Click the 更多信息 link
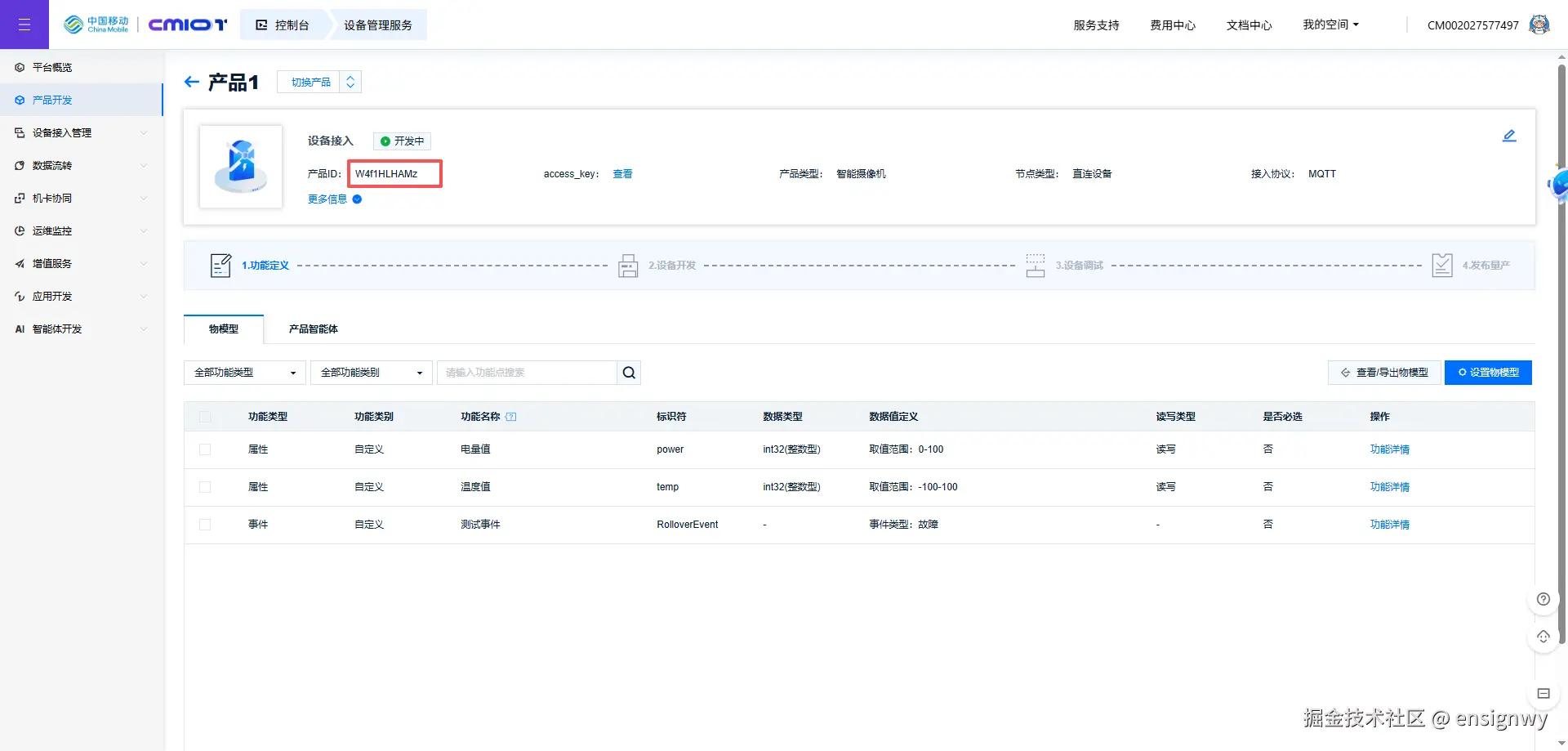Screen dimensions: 1568x751 click(x=327, y=199)
